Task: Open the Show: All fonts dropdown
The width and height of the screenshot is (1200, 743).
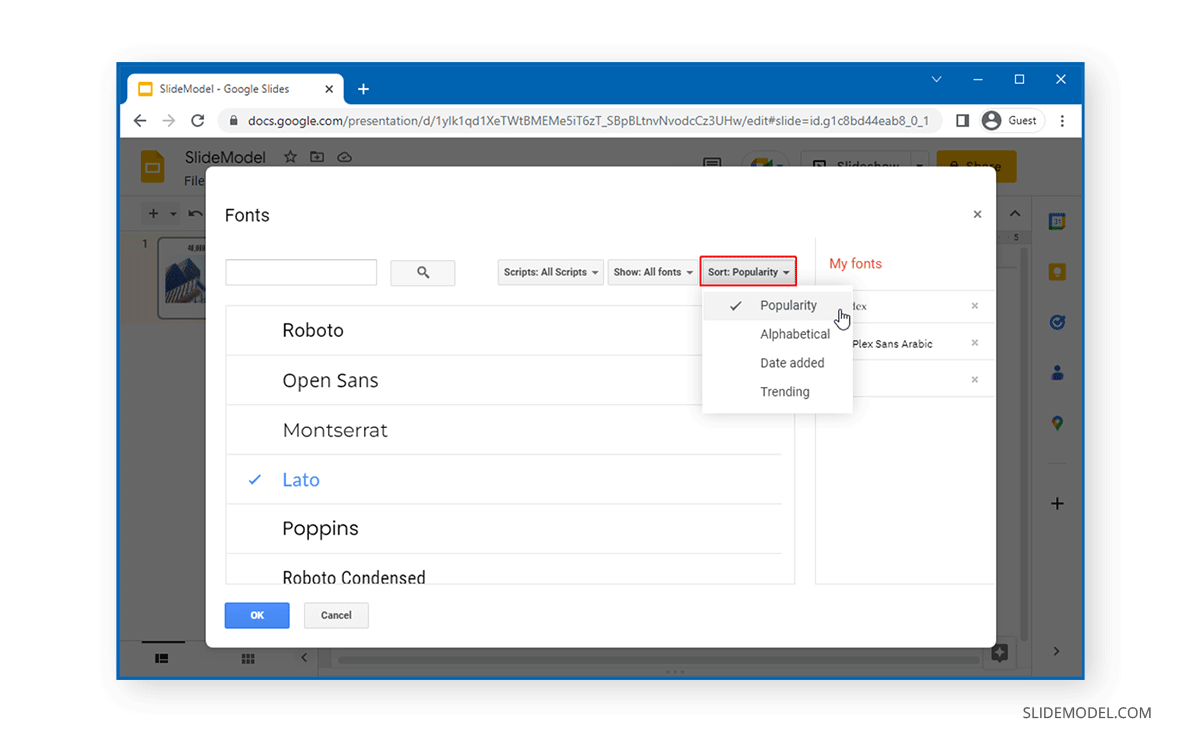Action: point(653,271)
